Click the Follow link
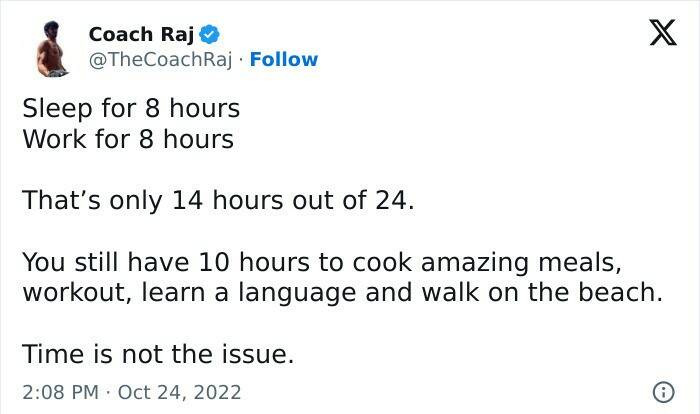This screenshot has width=700, height=414. pyautogui.click(x=283, y=59)
